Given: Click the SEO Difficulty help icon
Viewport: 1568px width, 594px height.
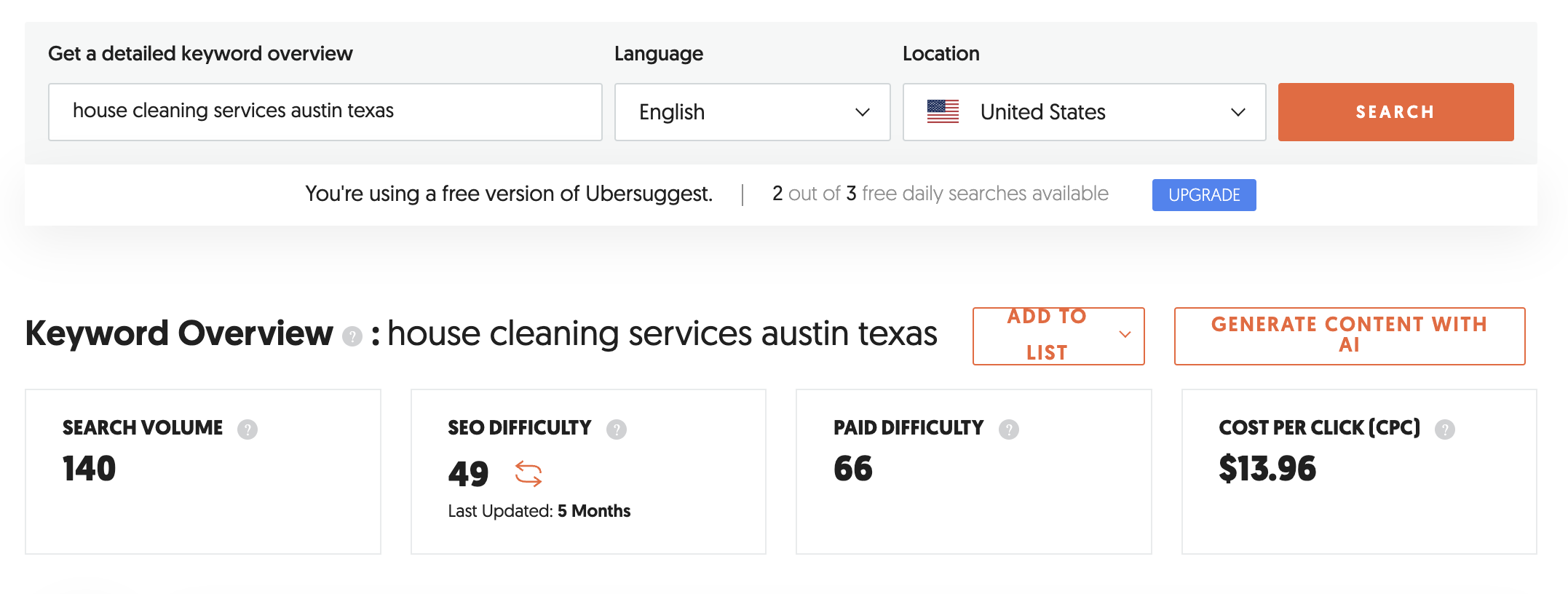Looking at the screenshot, I should 617,429.
